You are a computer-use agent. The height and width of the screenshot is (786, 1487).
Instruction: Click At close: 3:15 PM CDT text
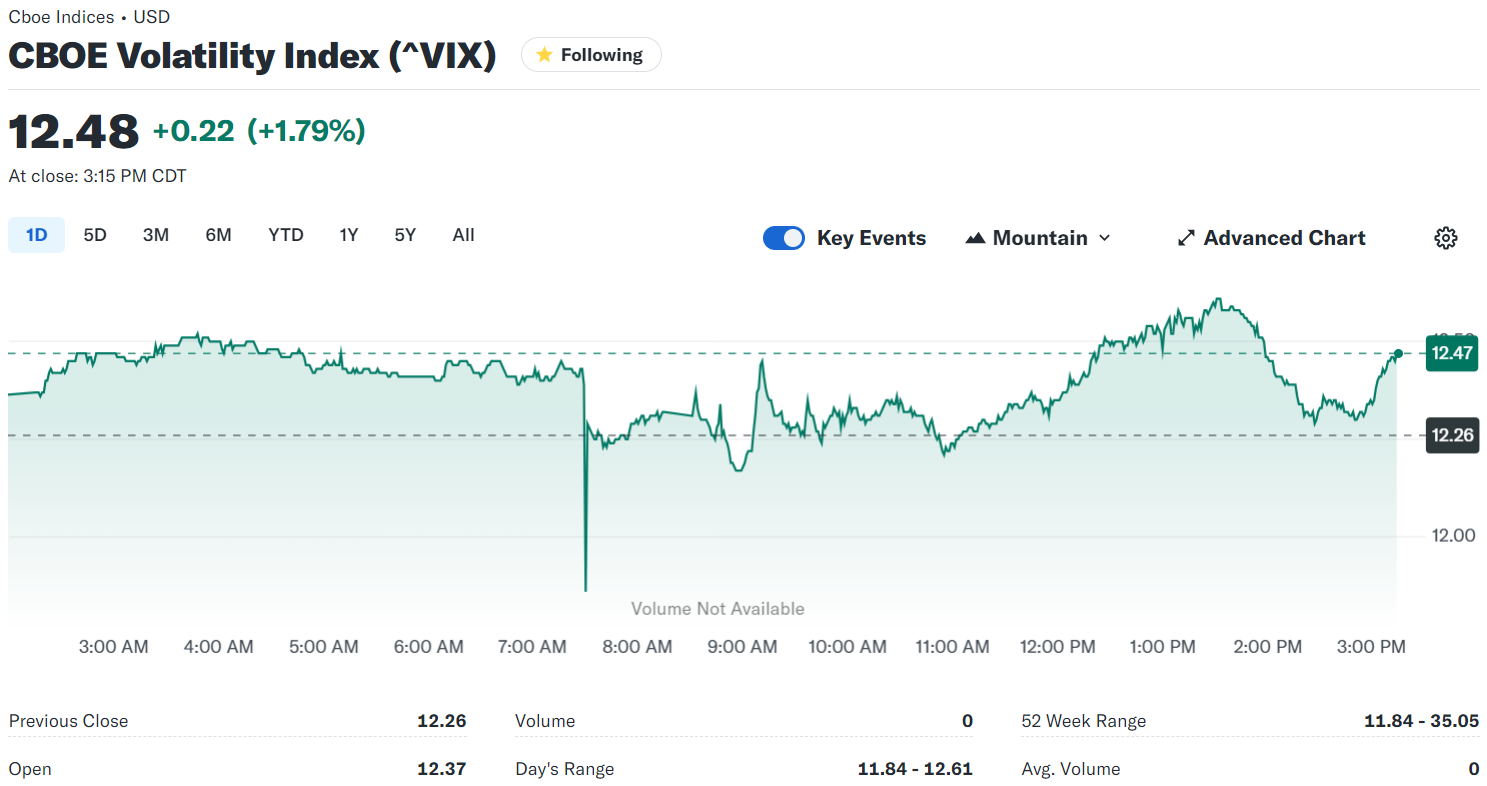point(97,176)
